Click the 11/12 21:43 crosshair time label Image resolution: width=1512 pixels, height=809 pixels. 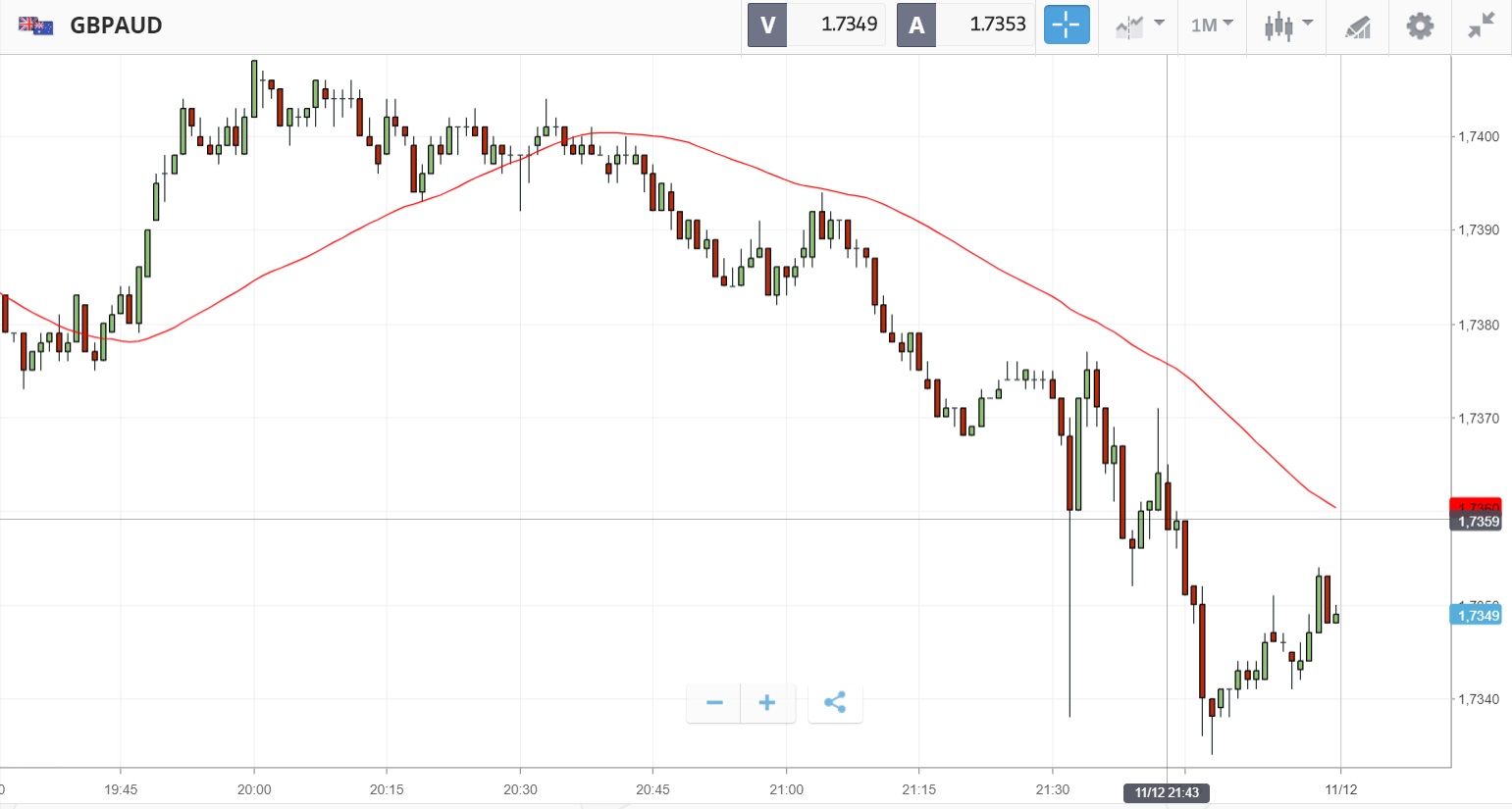[x=1167, y=792]
